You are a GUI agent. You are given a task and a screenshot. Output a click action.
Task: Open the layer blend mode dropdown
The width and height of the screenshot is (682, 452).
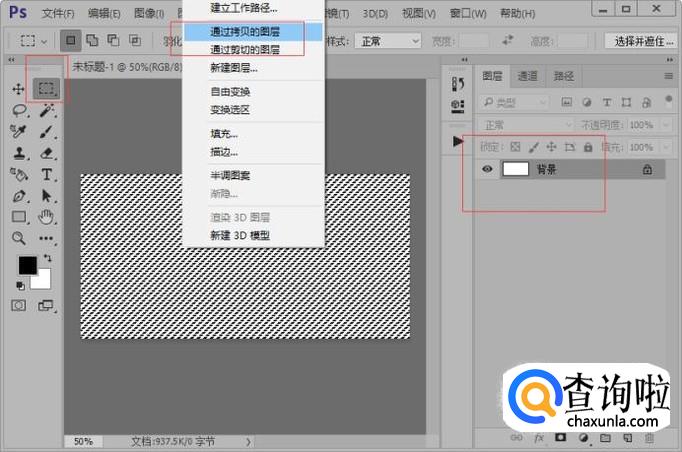click(x=527, y=125)
